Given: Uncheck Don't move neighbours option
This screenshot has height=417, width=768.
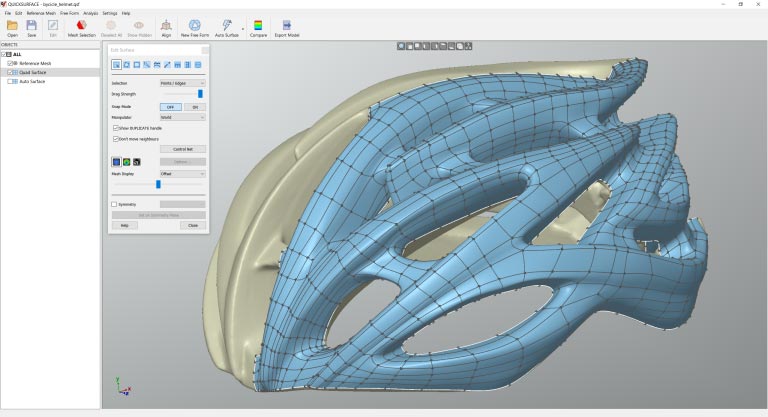Looking at the screenshot, I should pyautogui.click(x=115, y=138).
